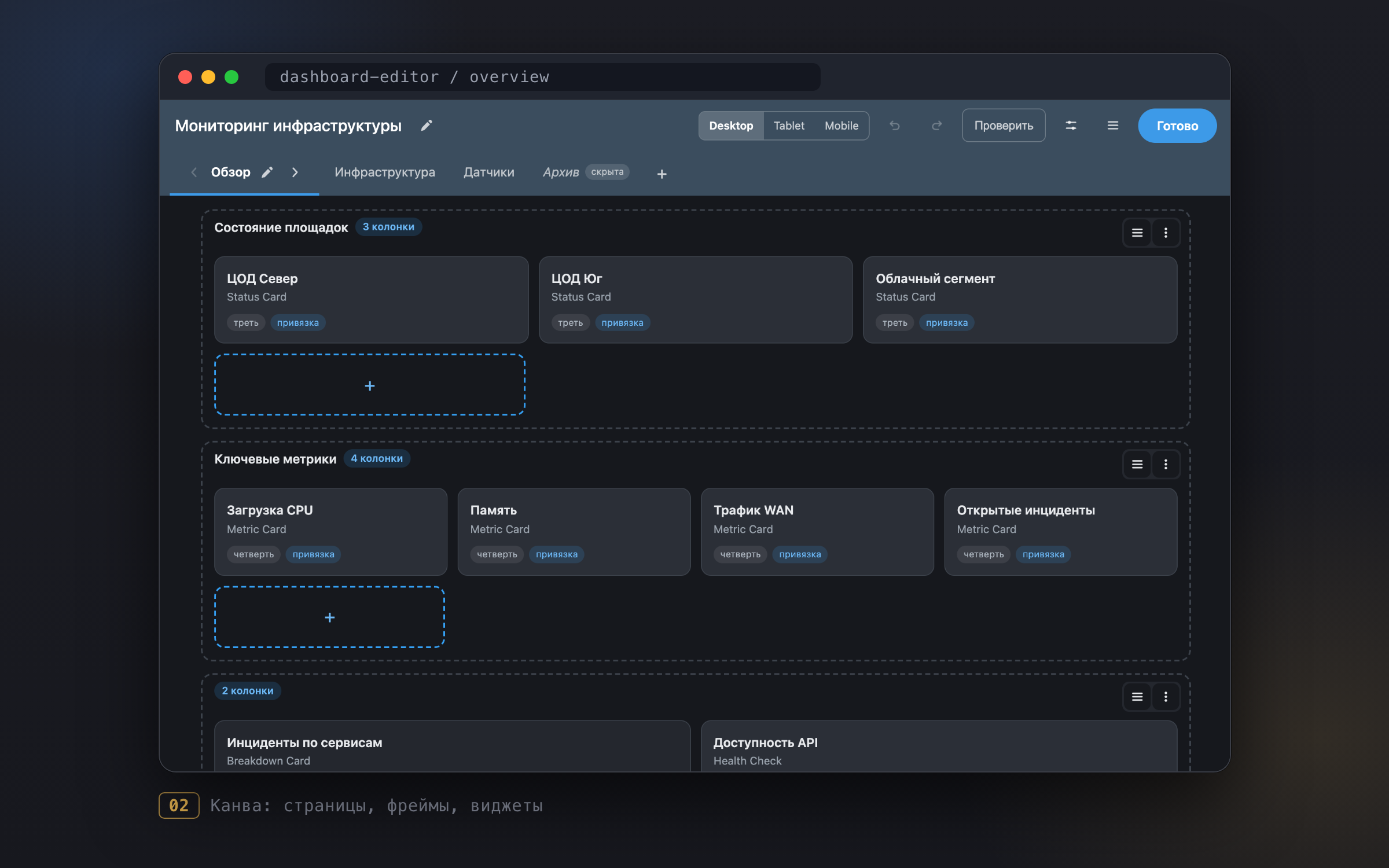Maximize the window with green button
Viewport: 1389px width, 868px height.
click(231, 77)
